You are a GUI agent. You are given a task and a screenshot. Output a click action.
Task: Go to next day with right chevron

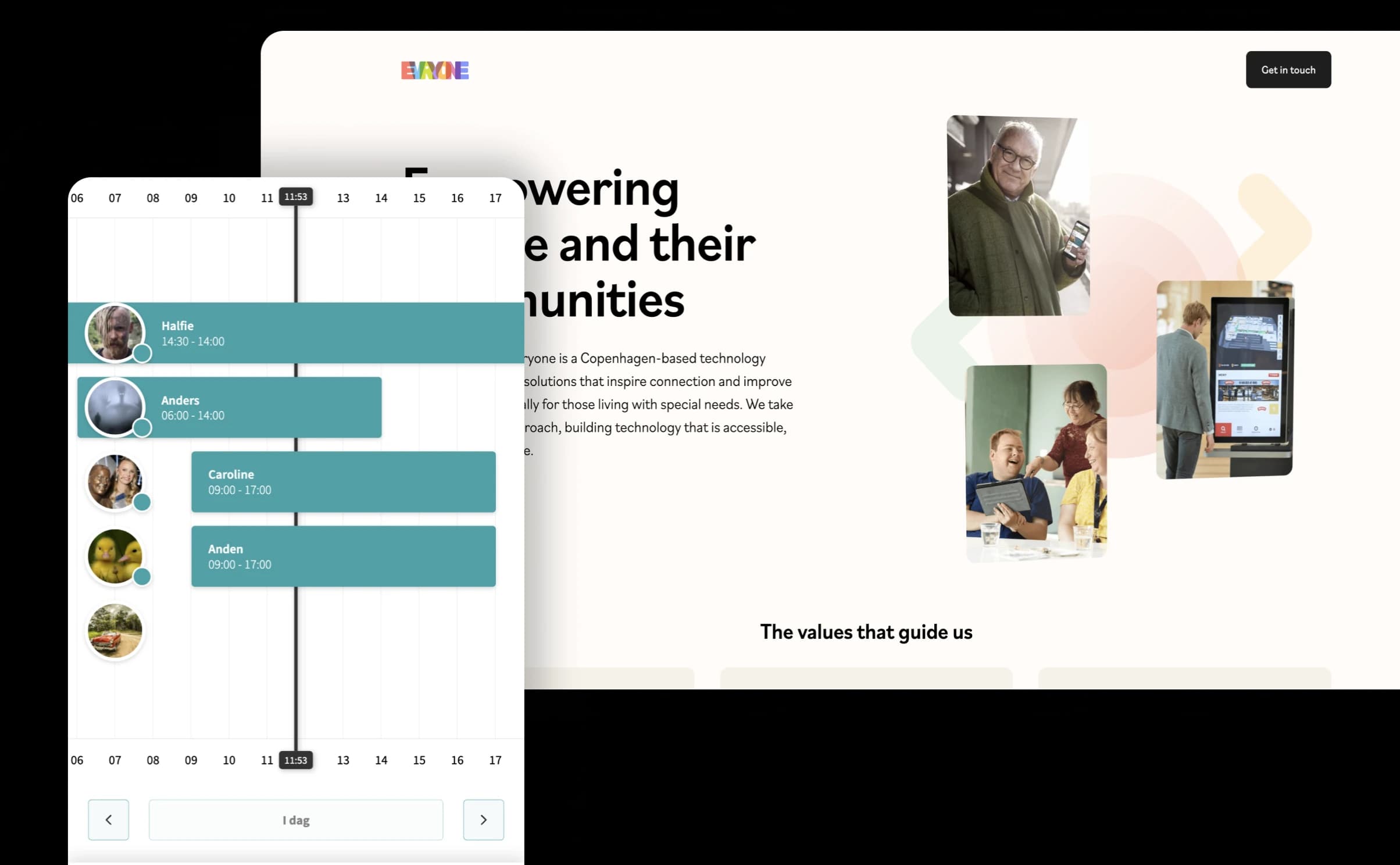click(x=483, y=820)
